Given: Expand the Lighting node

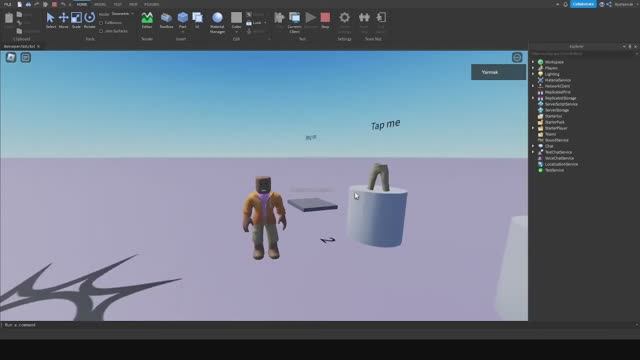Looking at the screenshot, I should [533, 74].
